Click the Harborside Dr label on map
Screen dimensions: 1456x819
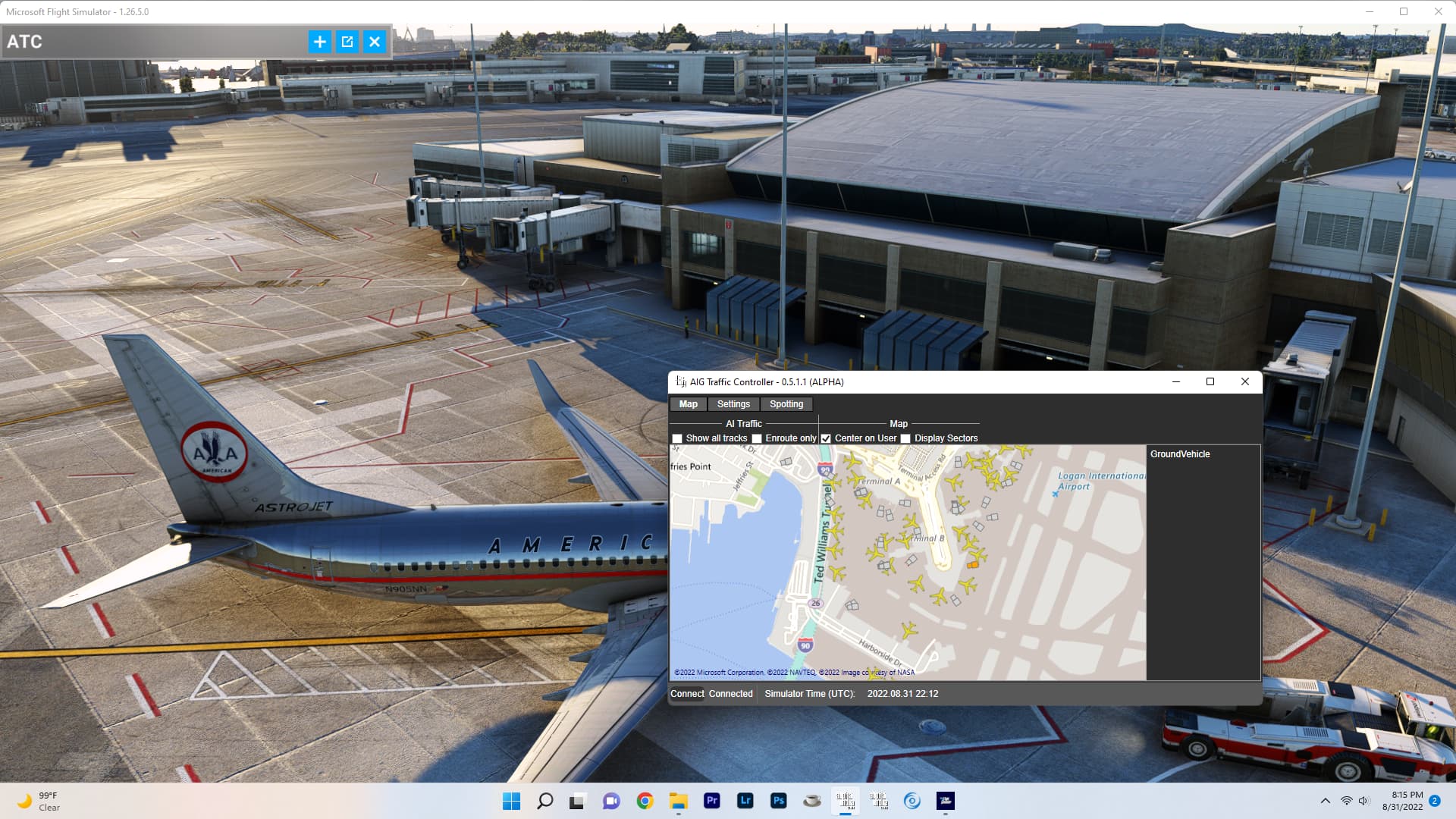881,651
